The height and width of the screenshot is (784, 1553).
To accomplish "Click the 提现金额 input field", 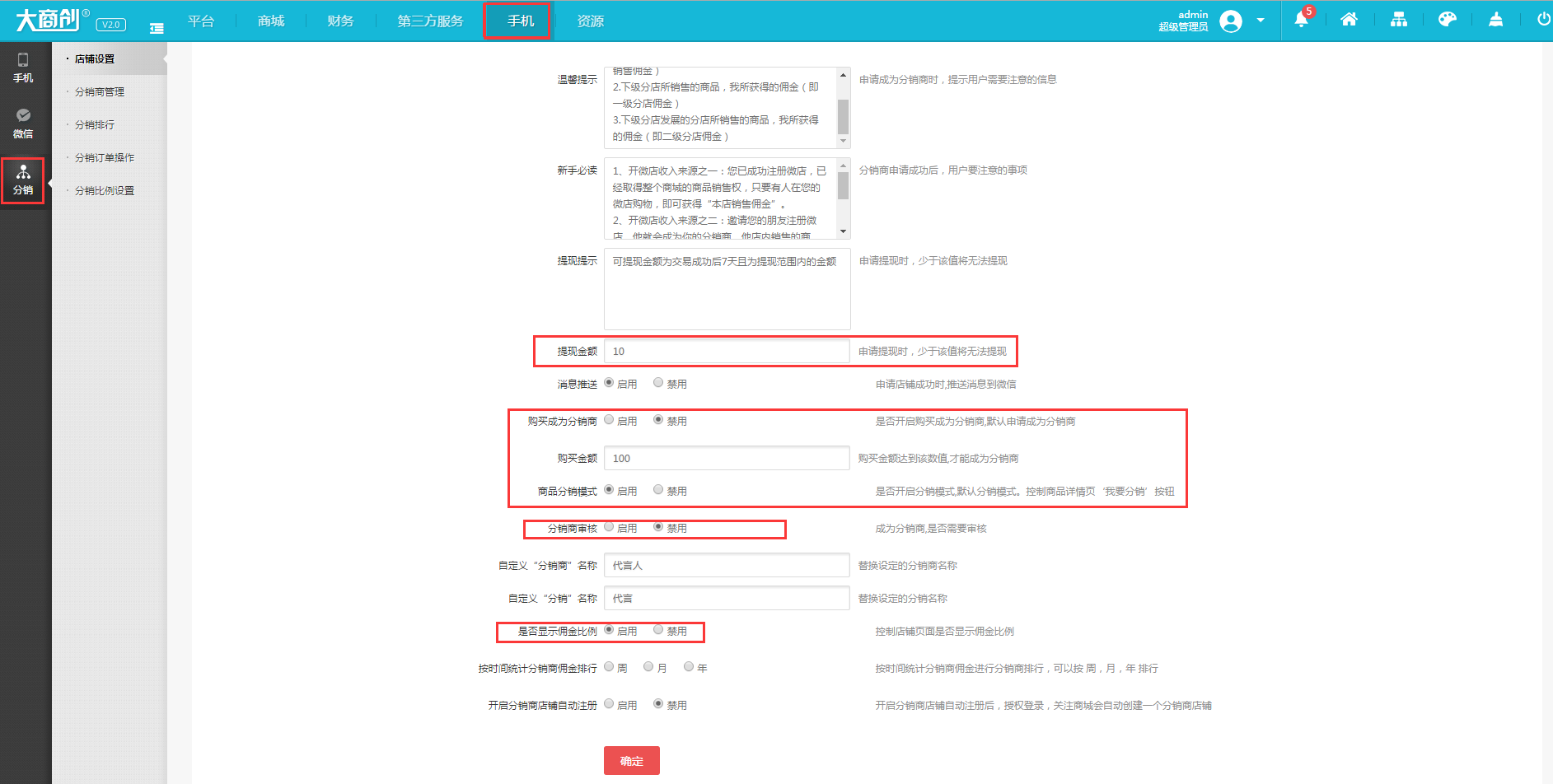I will pyautogui.click(x=727, y=351).
